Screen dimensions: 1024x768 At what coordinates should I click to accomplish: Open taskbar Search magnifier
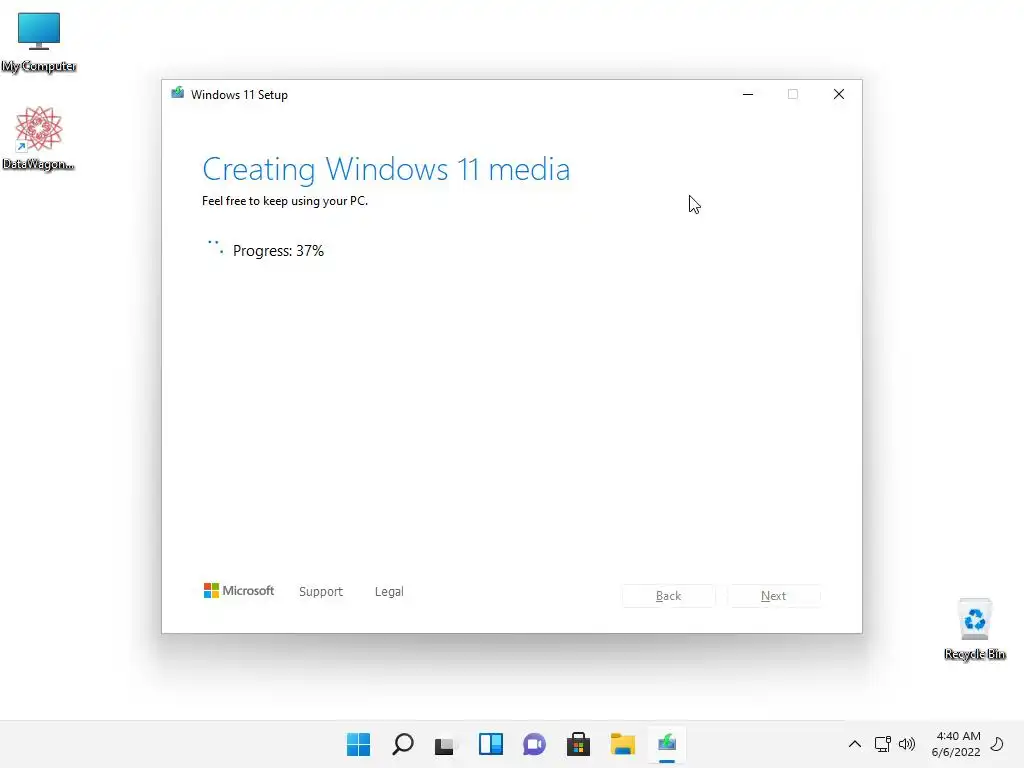pyautogui.click(x=403, y=744)
